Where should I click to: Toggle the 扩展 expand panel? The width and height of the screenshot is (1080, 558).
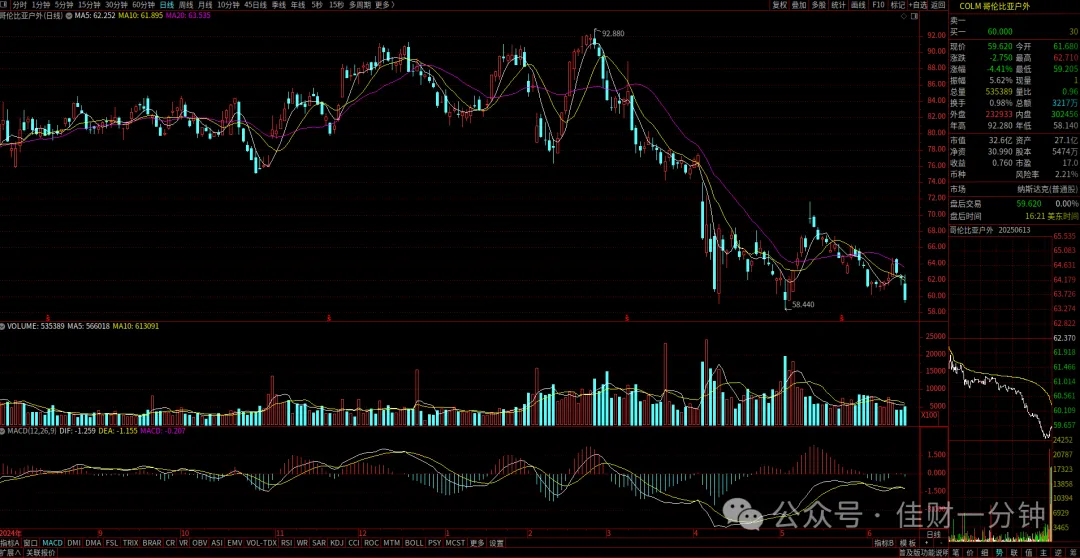point(10,552)
